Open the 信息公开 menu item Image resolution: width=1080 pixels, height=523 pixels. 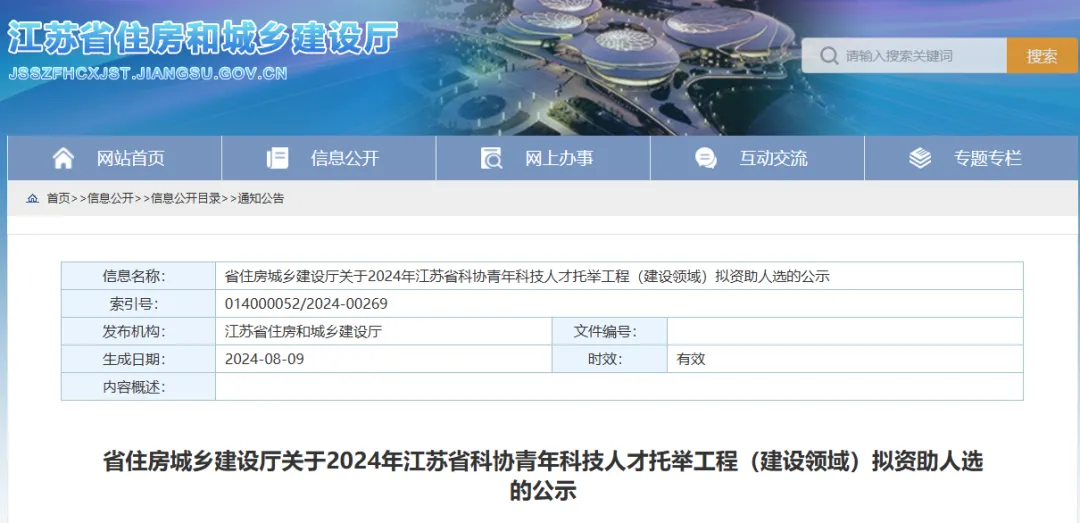click(x=329, y=158)
